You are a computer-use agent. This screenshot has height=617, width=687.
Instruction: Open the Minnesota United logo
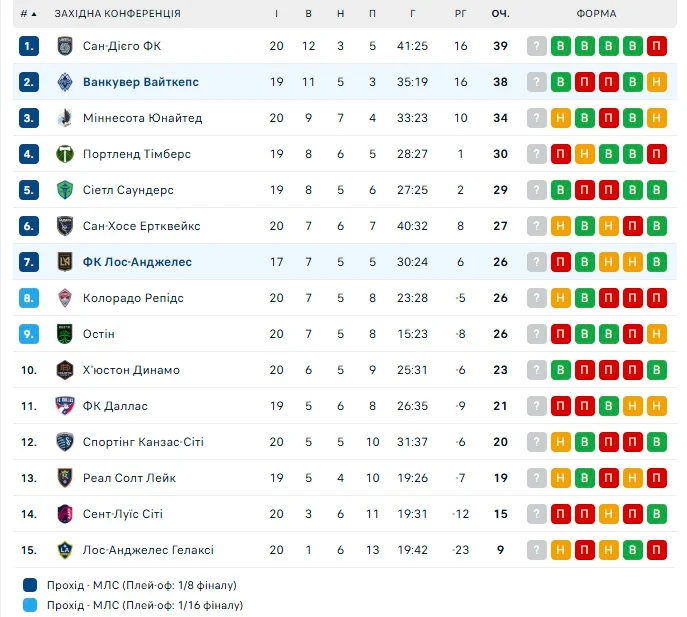(x=65, y=118)
